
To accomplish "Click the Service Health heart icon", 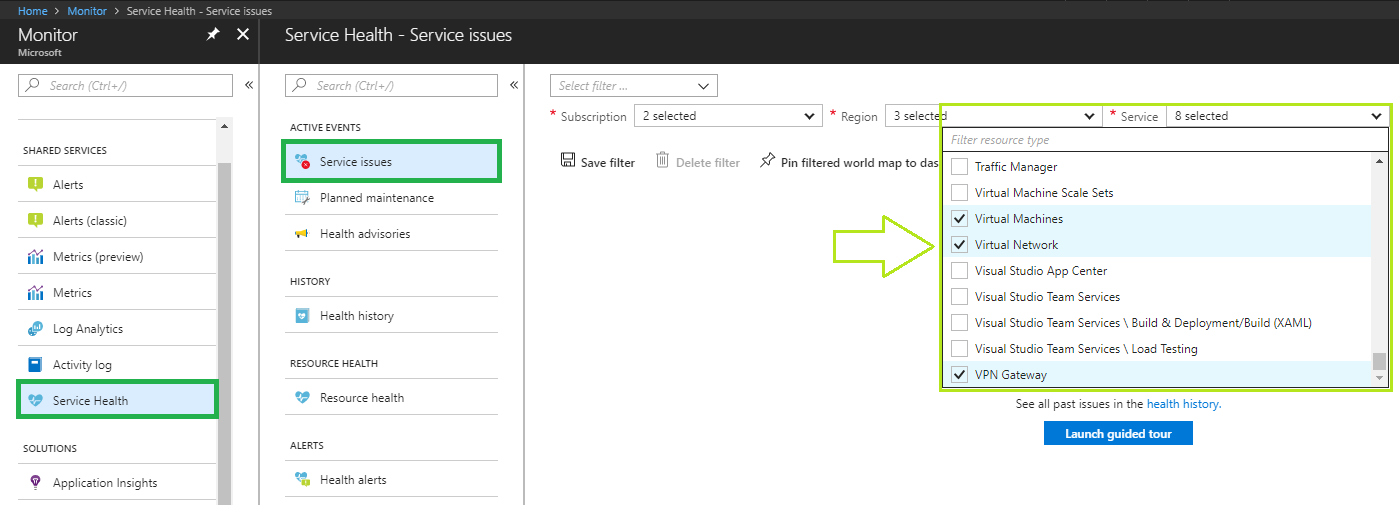I will point(36,401).
